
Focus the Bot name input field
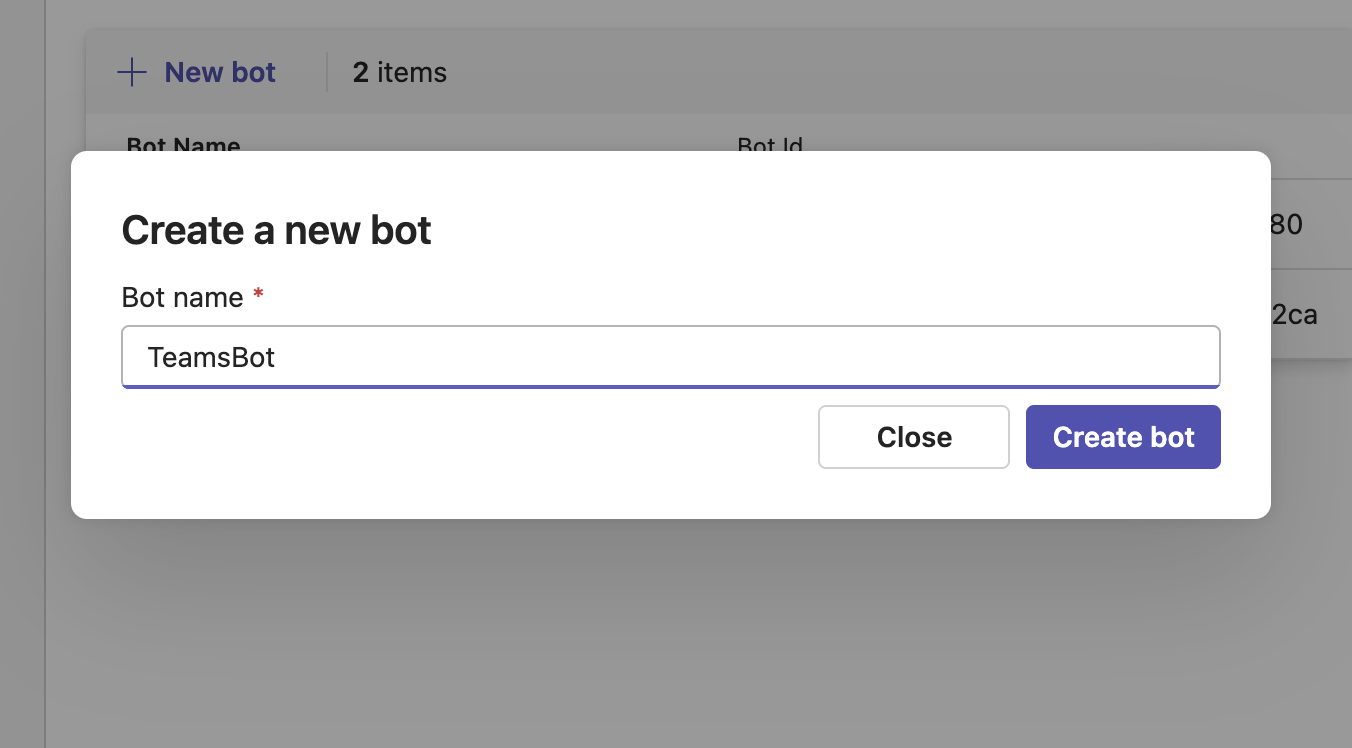tap(671, 356)
